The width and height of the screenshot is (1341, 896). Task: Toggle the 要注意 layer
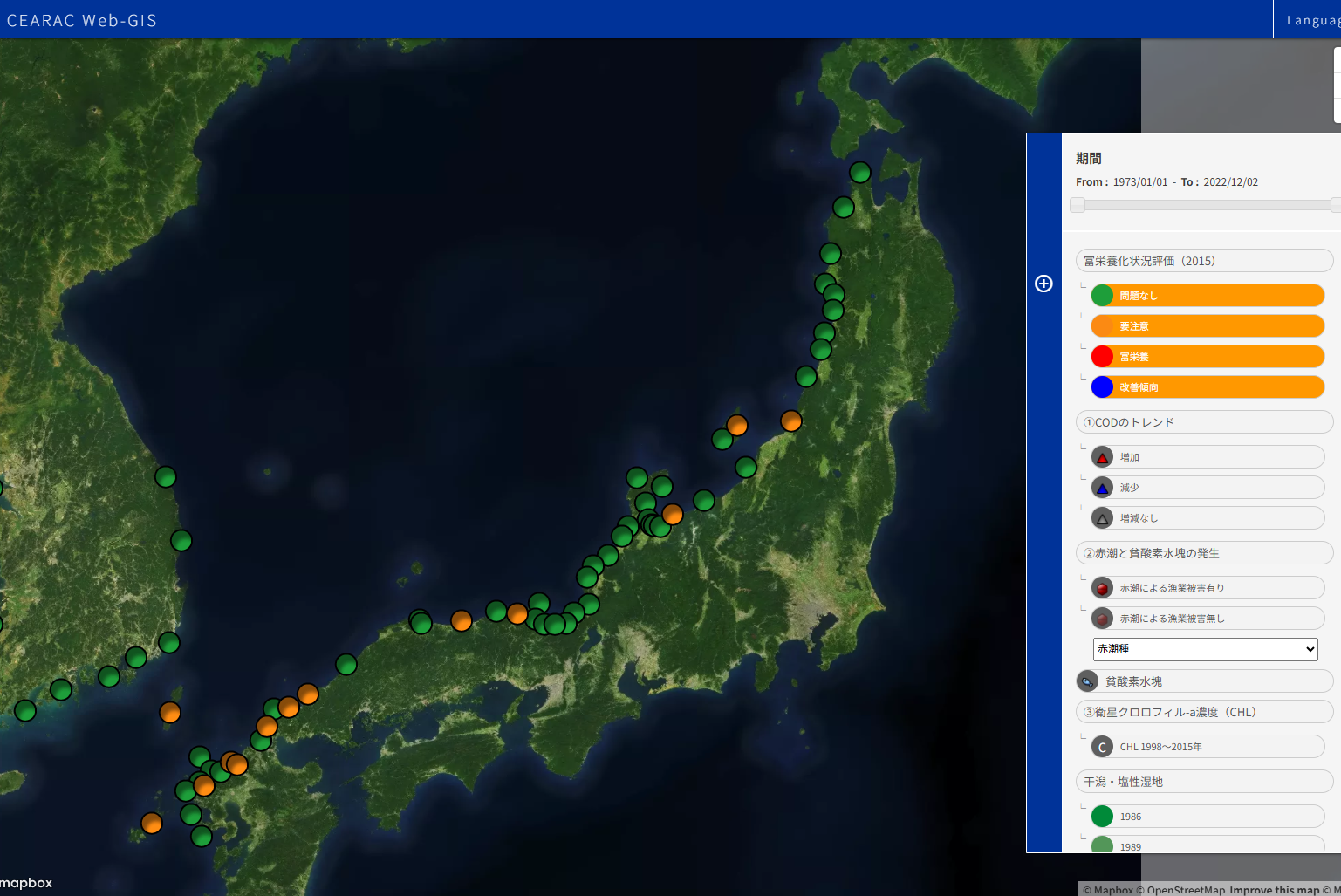[1208, 326]
